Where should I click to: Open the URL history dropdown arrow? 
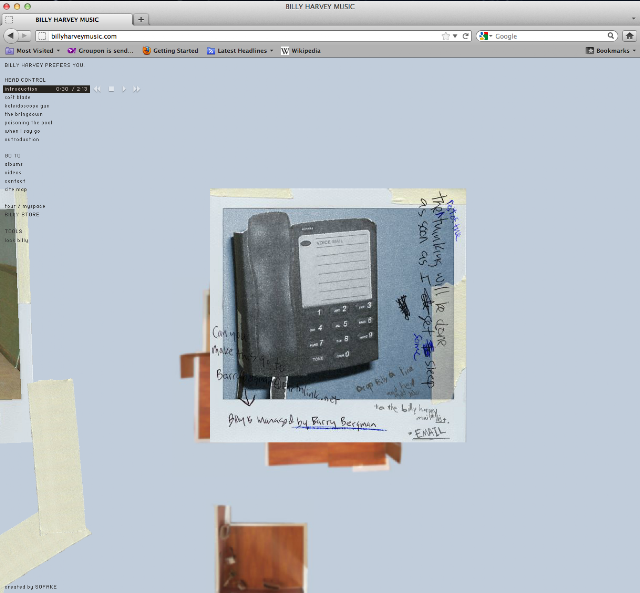point(455,36)
